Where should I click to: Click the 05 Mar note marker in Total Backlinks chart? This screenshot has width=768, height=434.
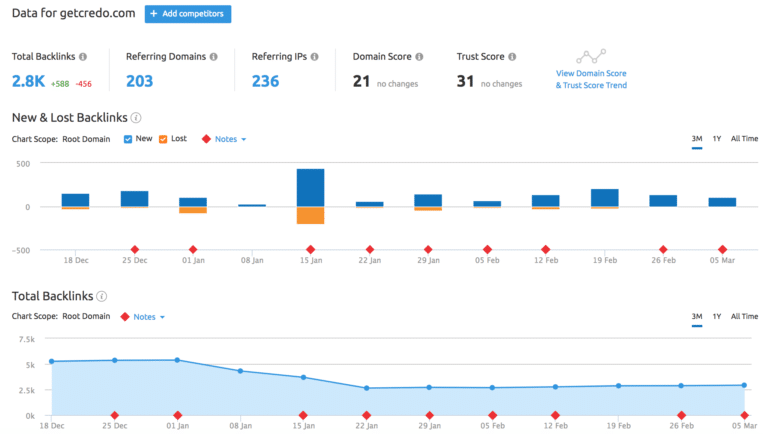[744, 415]
